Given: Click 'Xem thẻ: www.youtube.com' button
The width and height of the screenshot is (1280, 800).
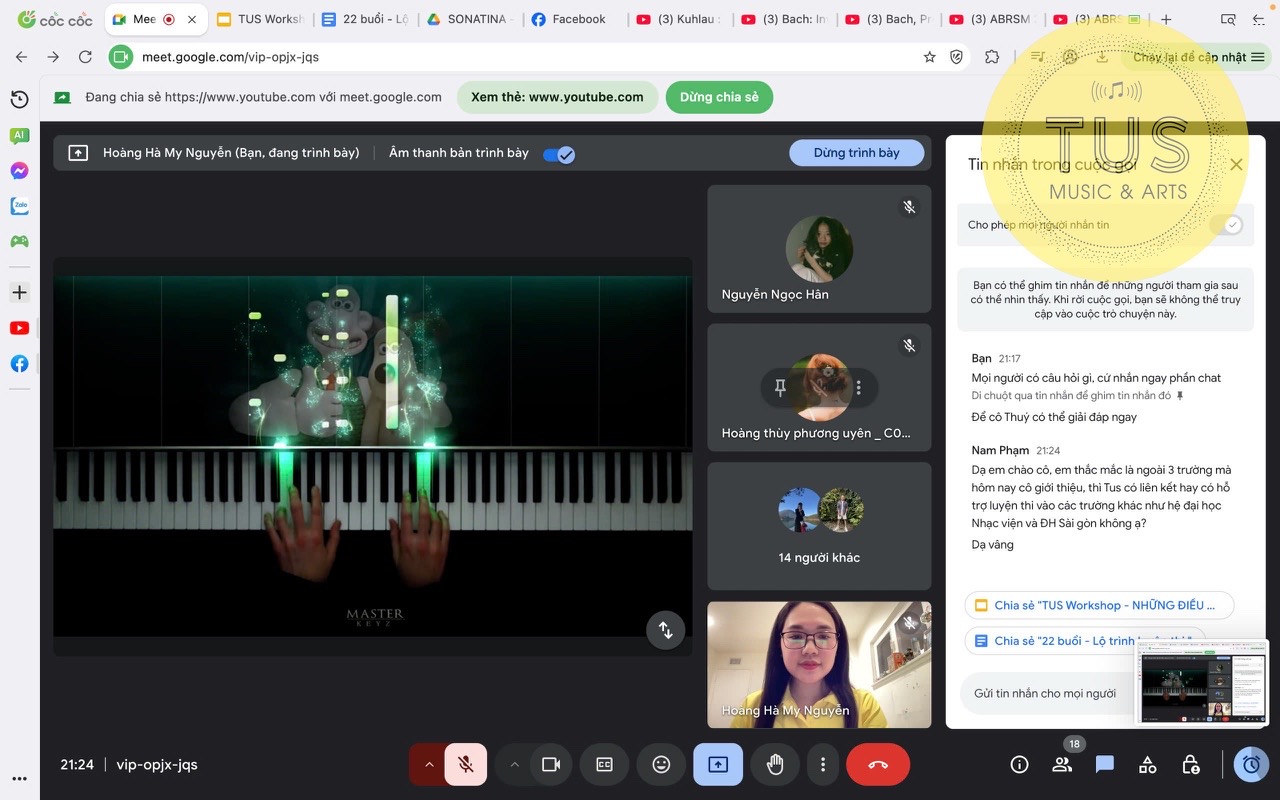Looking at the screenshot, I should click(x=557, y=97).
